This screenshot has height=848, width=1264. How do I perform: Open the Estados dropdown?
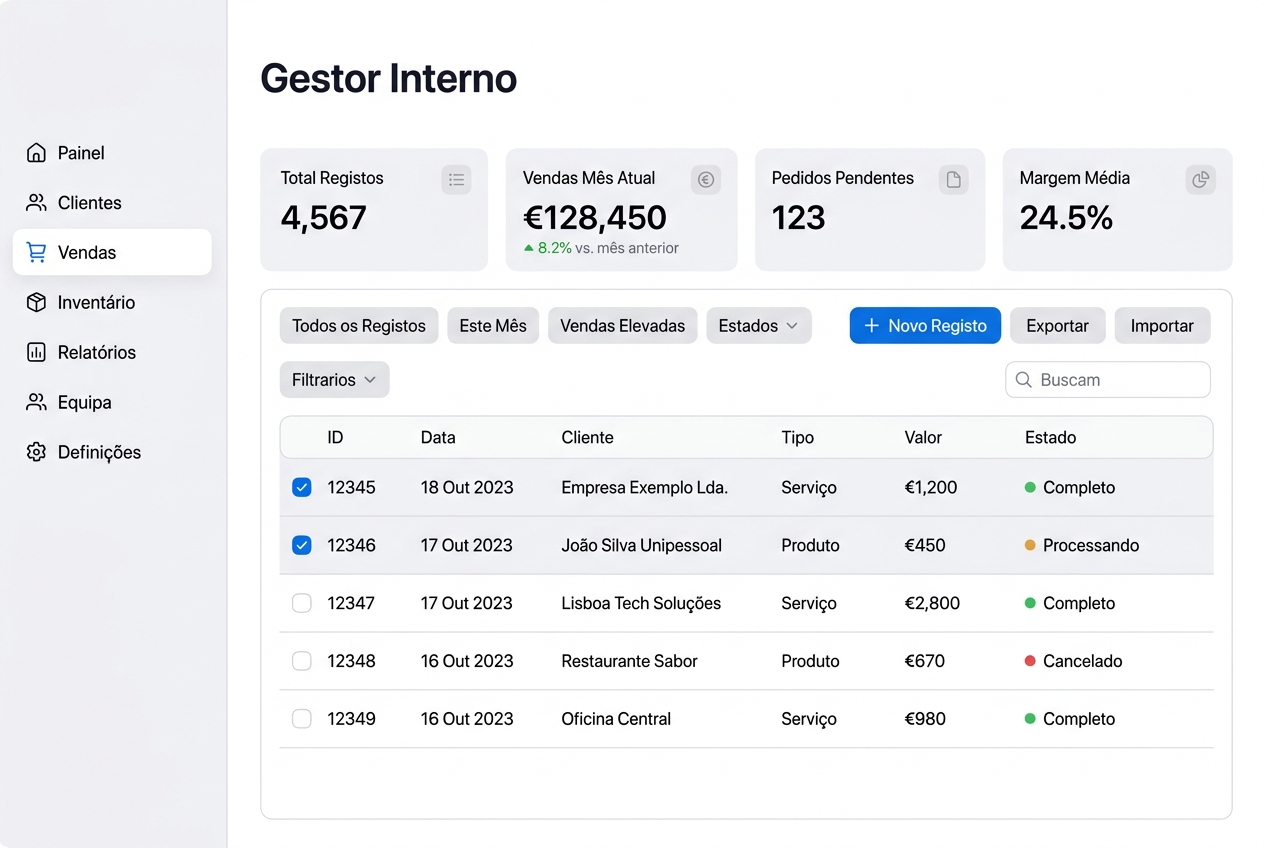[x=758, y=325]
